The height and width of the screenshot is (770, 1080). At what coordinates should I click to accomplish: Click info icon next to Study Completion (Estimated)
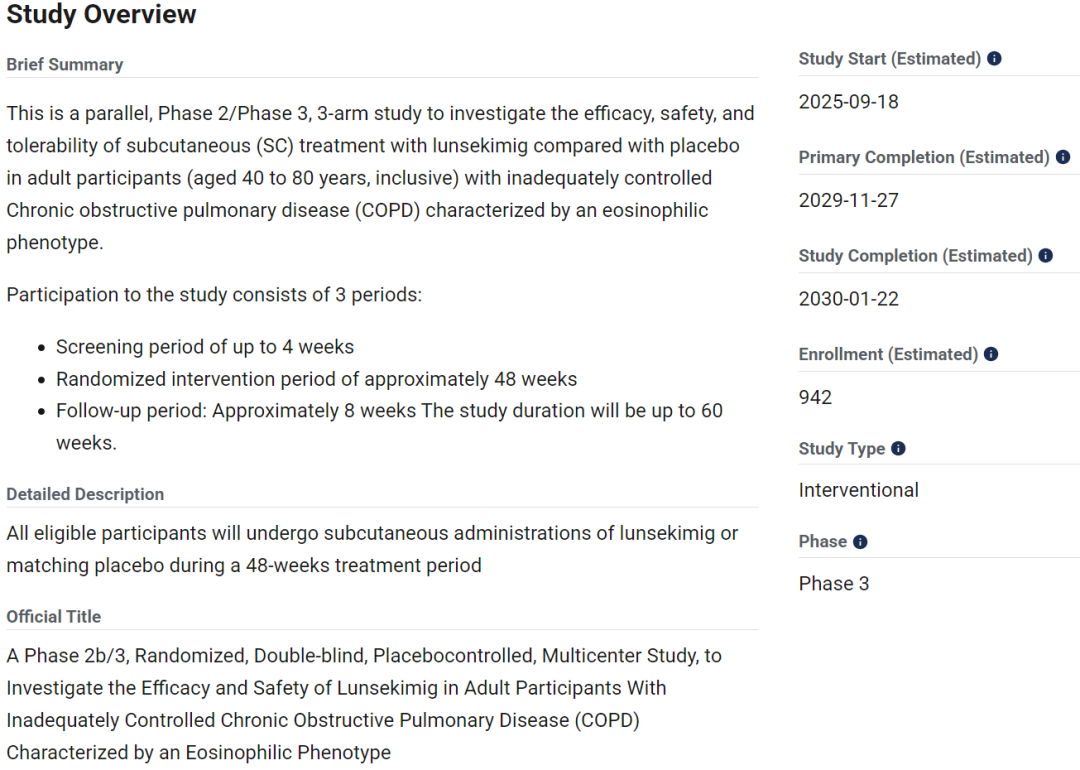pos(1046,256)
